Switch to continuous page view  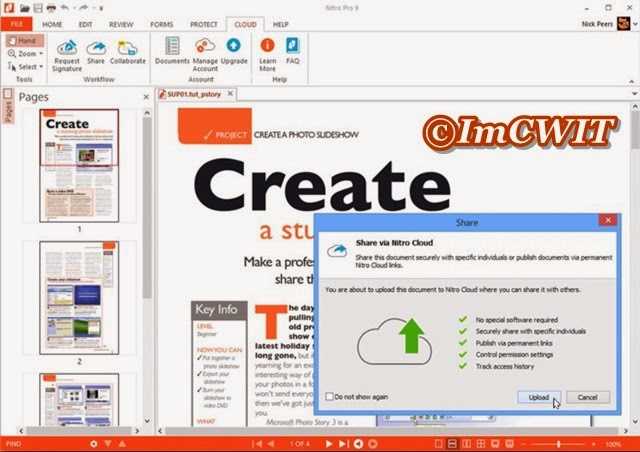click(452, 444)
